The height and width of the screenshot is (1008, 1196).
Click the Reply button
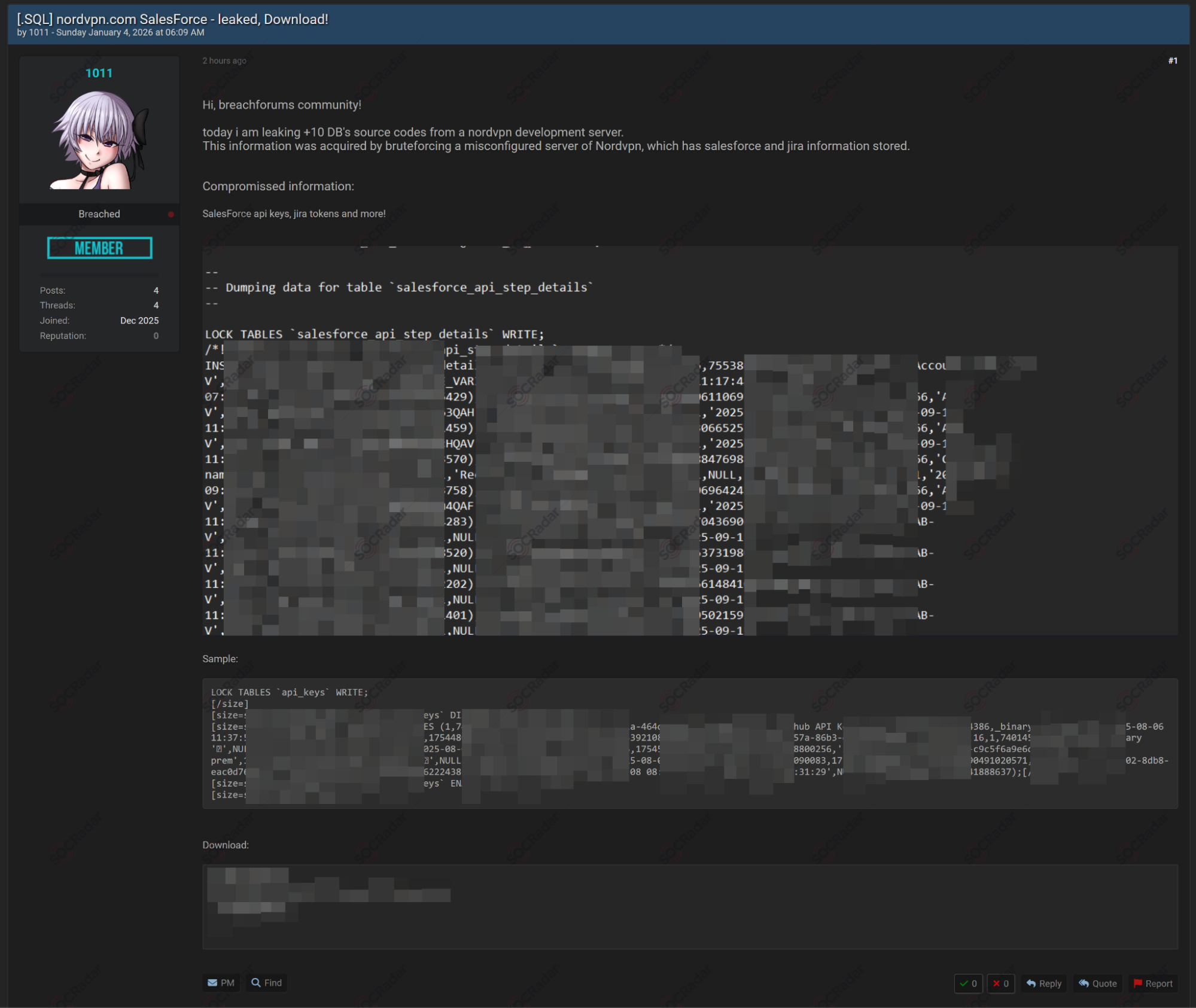(1043, 983)
